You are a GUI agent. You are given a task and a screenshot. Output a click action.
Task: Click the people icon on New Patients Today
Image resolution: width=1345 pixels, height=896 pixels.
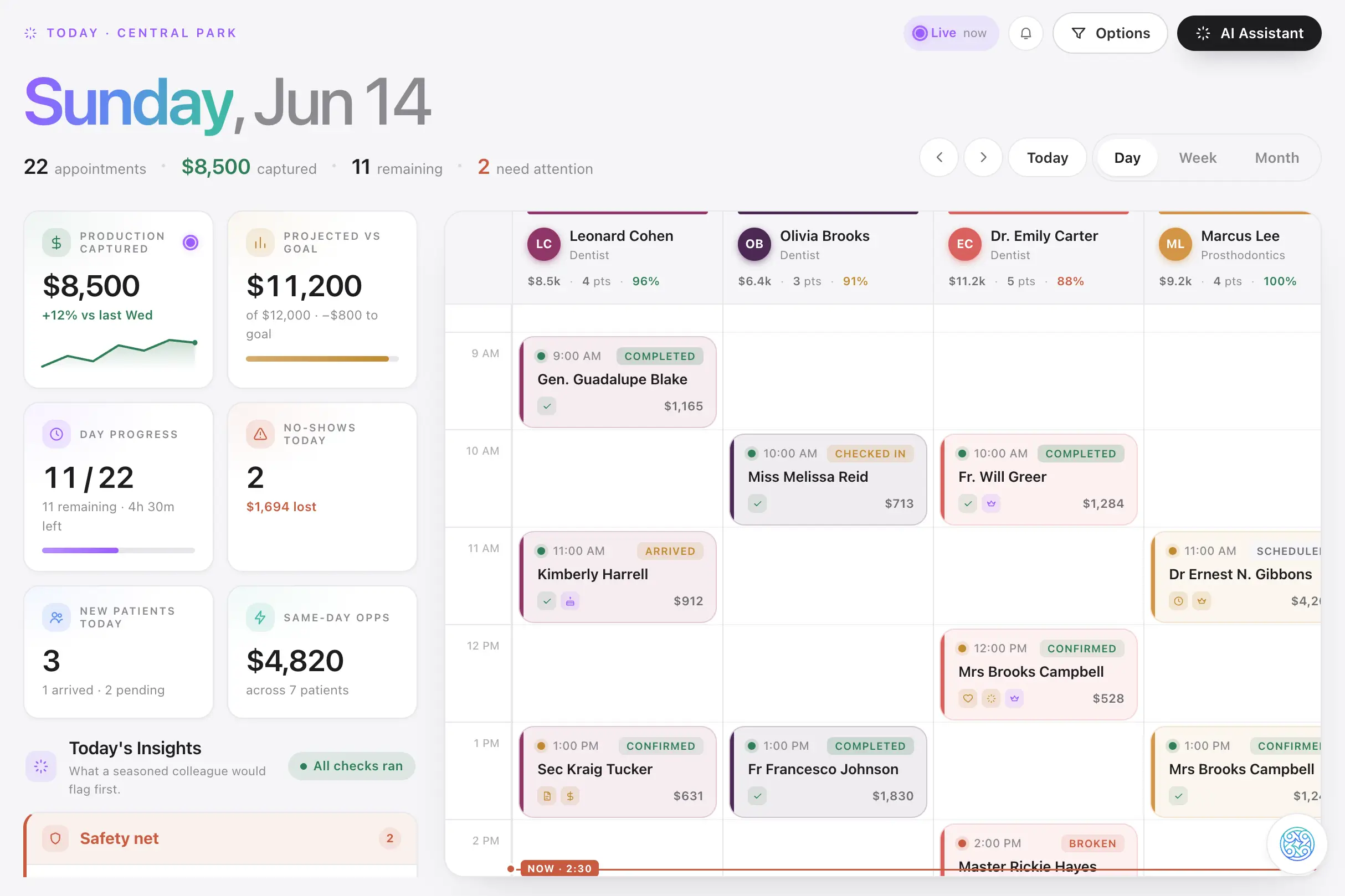tap(56, 617)
